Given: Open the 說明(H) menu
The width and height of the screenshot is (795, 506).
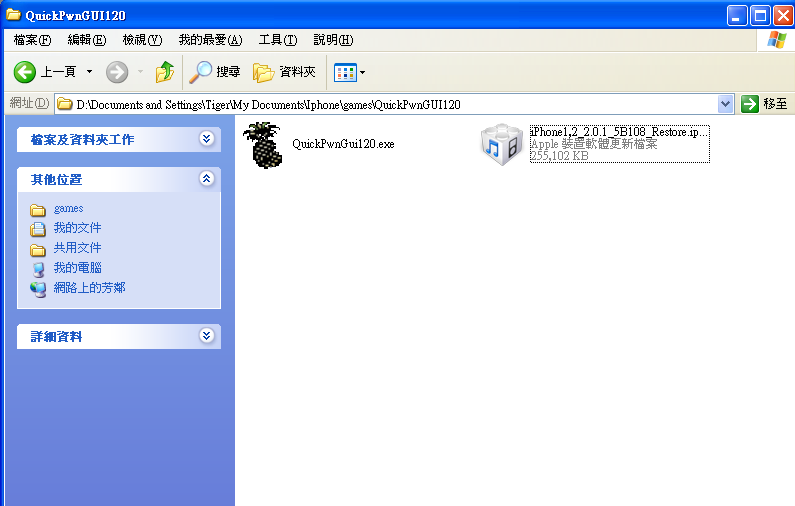Looking at the screenshot, I should click(333, 40).
